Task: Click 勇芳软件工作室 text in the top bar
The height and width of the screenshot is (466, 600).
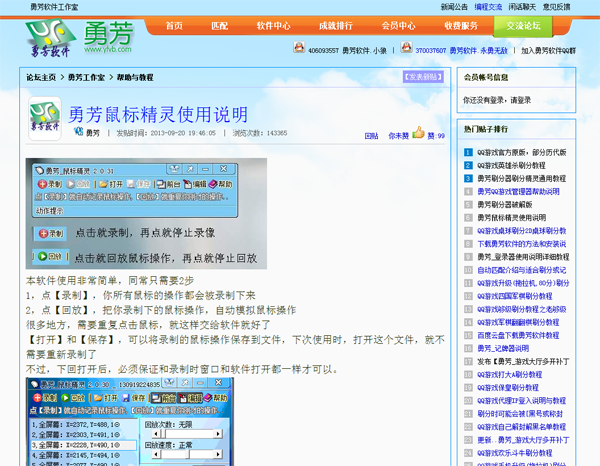Action: click(x=54, y=7)
